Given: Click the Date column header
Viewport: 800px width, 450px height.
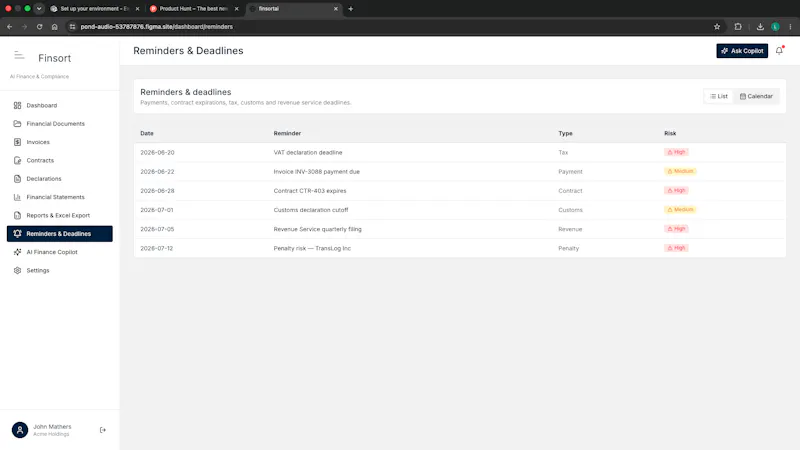Looking at the screenshot, I should (147, 133).
